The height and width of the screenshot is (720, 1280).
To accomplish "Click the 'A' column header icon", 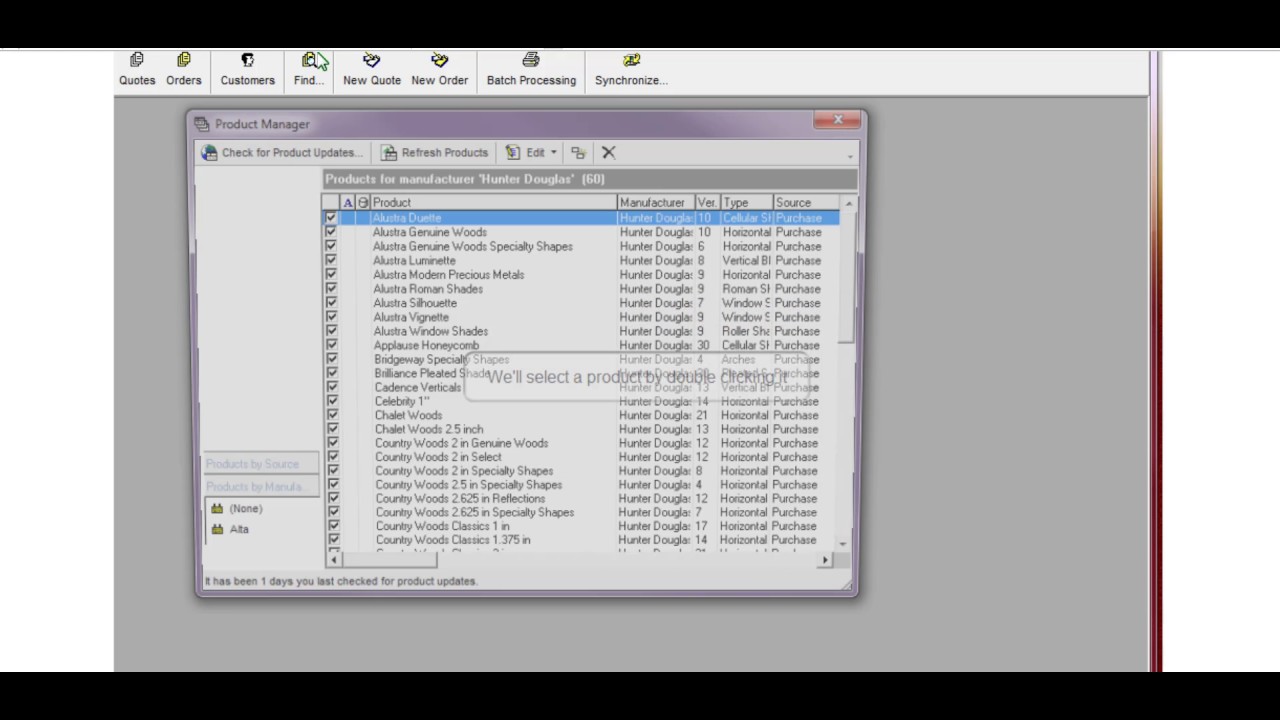I will tap(348, 203).
